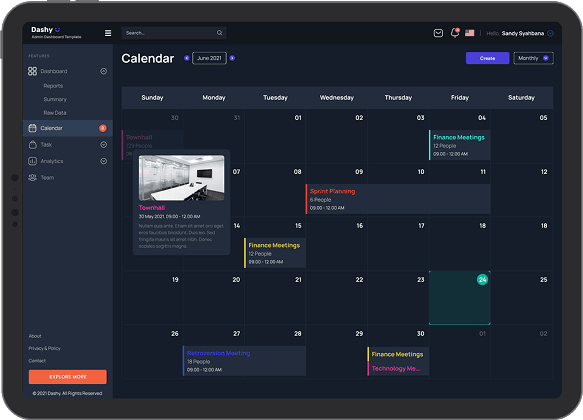Select the Reports menu item

coord(53,86)
